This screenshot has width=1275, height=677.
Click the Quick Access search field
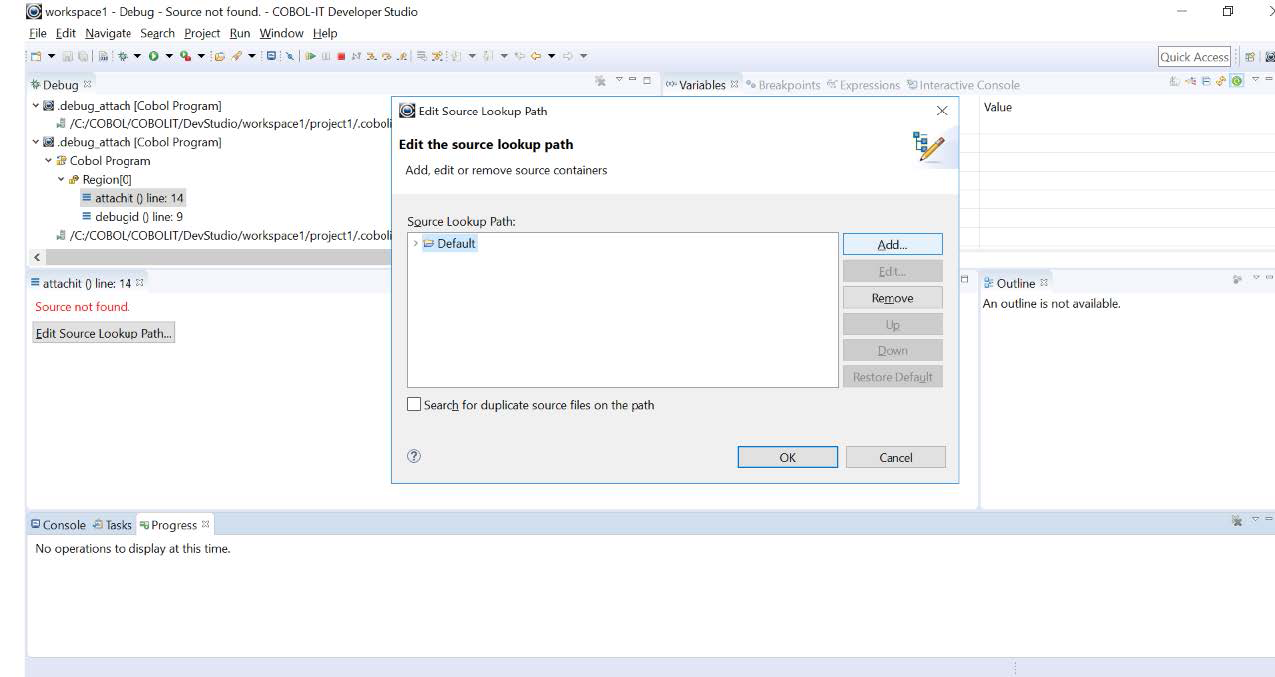tap(1196, 56)
